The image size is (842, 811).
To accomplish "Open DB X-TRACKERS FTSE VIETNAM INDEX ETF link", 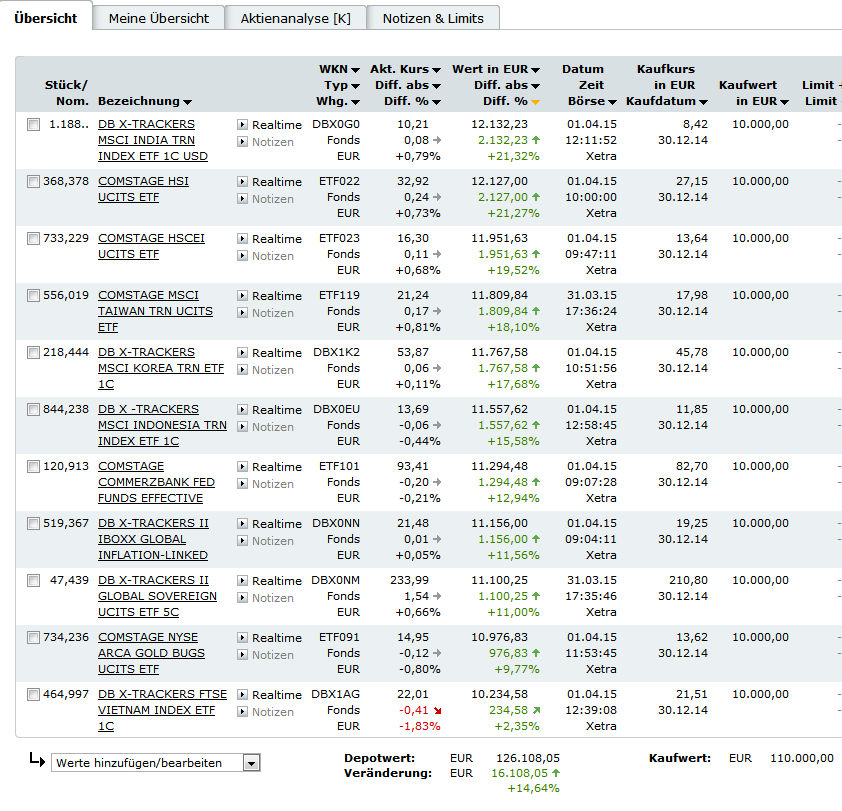I will 162,710.
